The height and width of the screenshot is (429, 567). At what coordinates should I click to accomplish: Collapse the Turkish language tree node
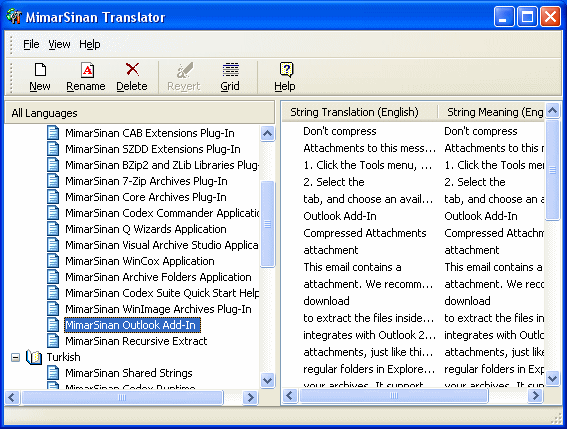pos(15,358)
